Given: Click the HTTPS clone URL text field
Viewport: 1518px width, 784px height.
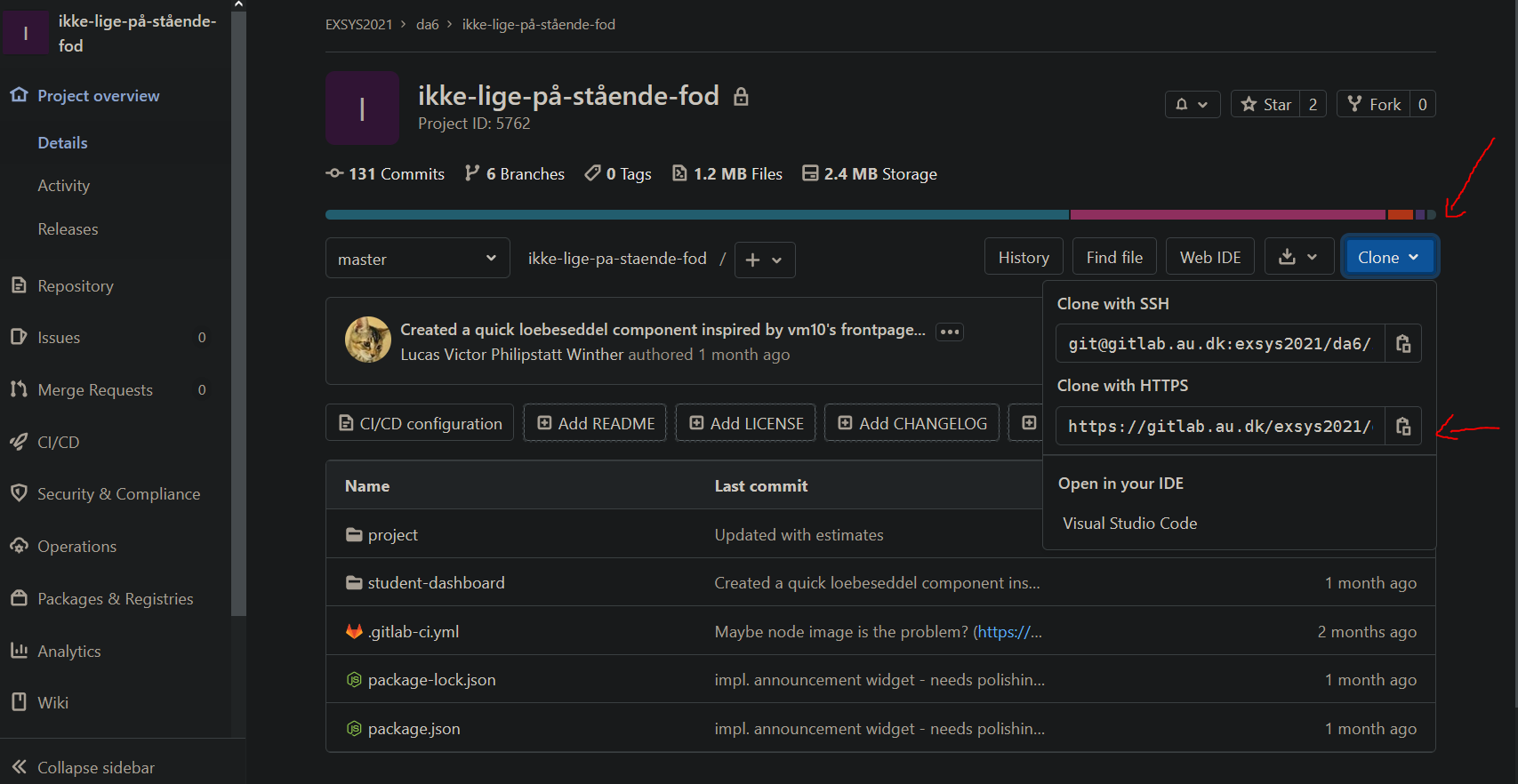Looking at the screenshot, I should 1219,427.
